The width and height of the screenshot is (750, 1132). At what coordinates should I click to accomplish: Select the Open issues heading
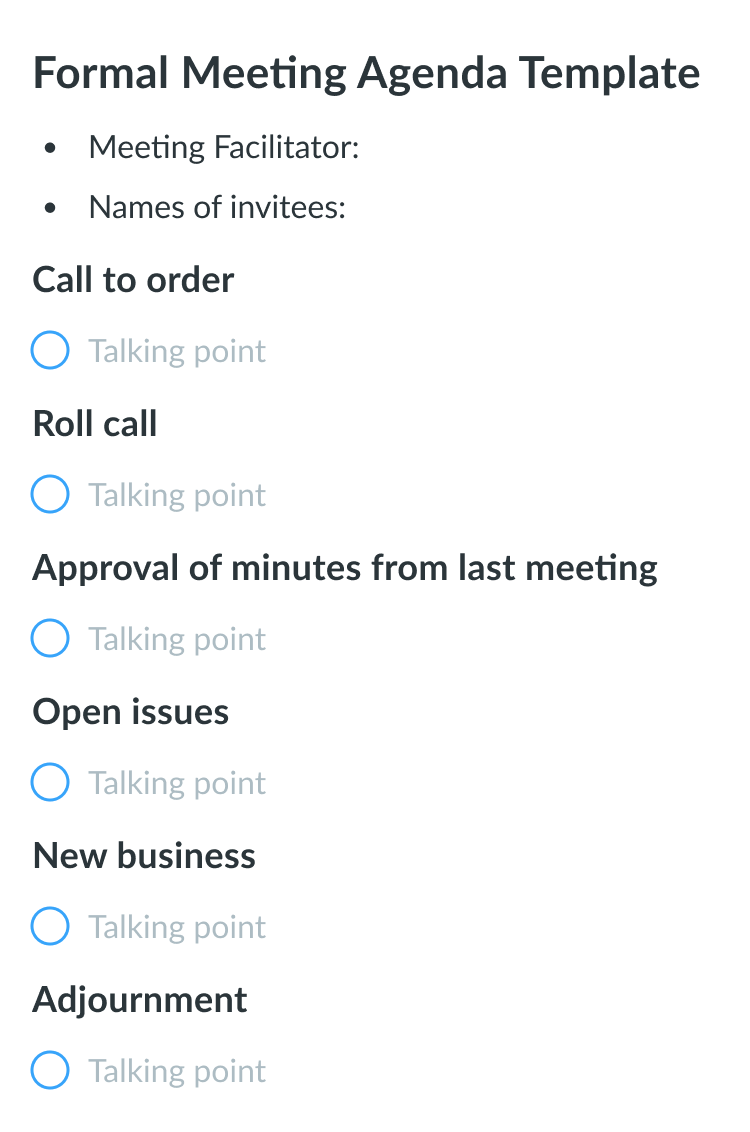(131, 713)
